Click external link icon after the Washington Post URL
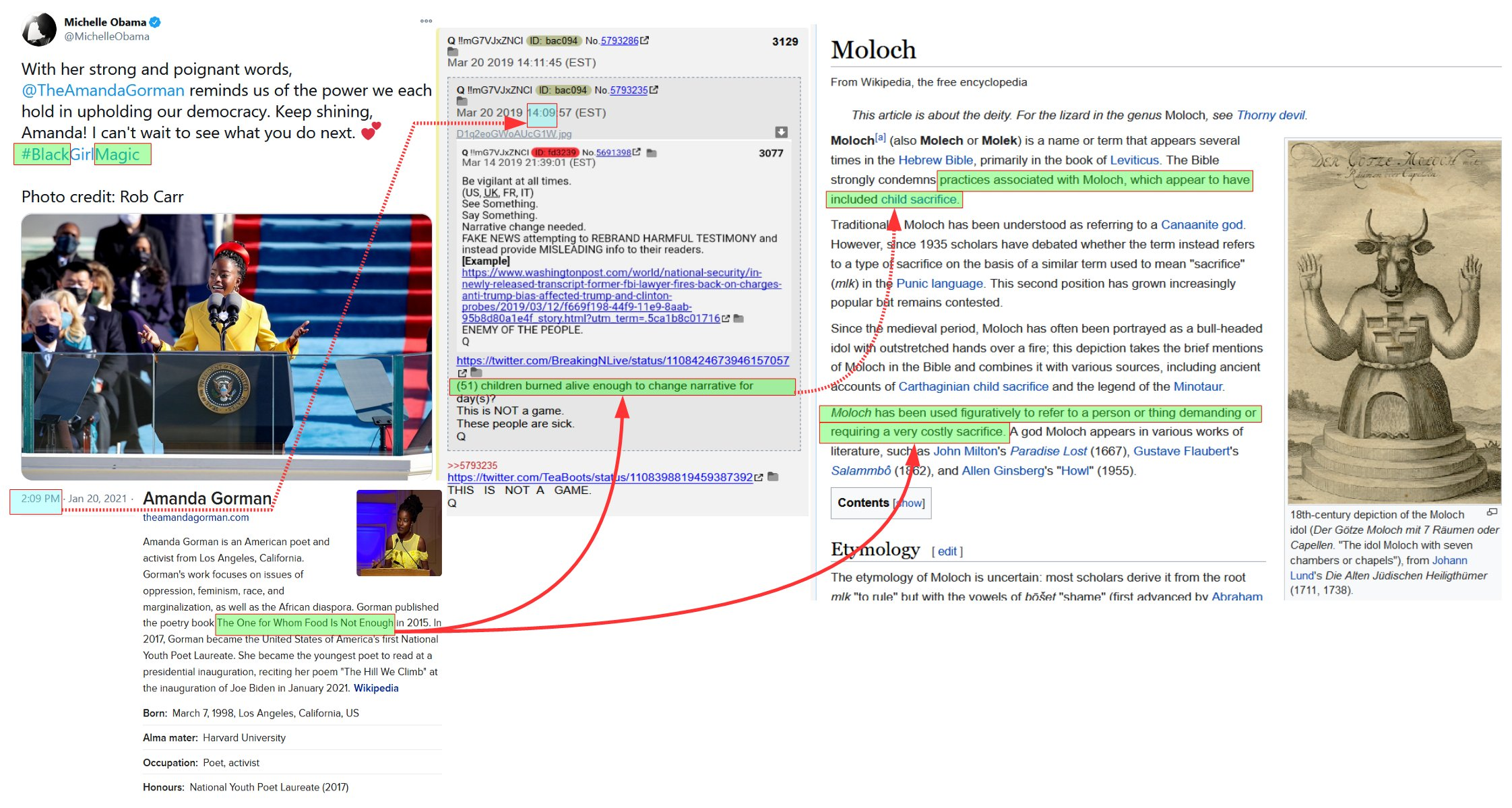The image size is (1512, 808). click(x=726, y=319)
